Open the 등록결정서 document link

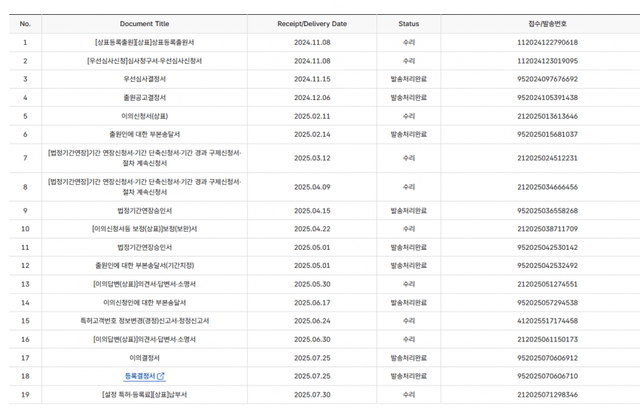point(139,376)
